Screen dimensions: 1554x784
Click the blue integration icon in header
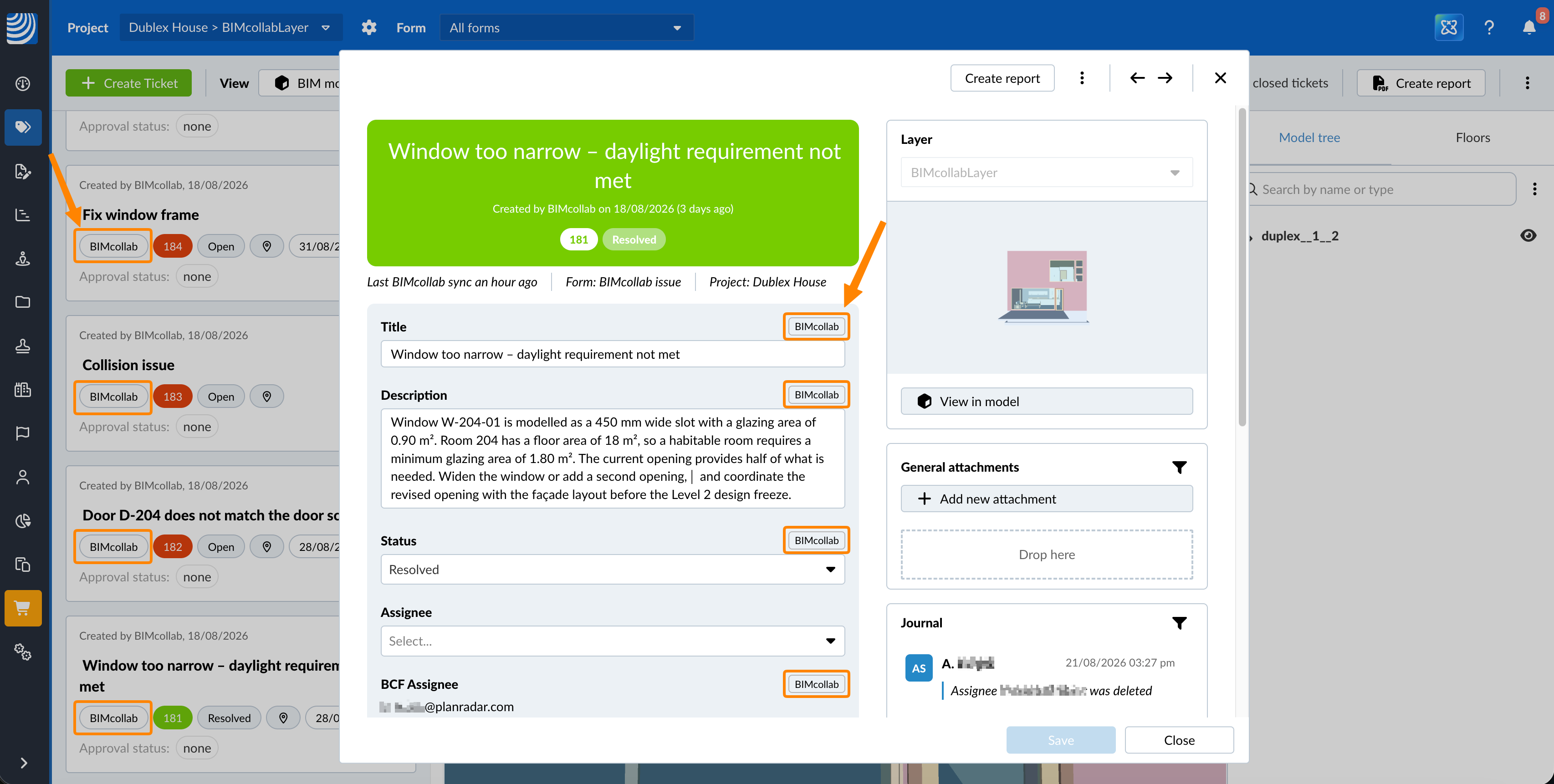point(1448,27)
